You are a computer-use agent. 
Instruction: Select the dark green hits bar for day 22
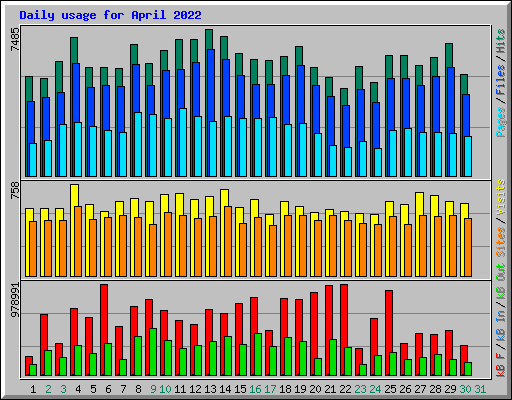point(344,97)
